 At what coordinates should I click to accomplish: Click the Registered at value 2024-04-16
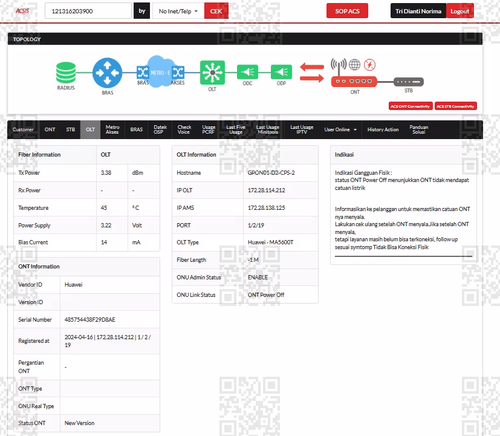107,341
